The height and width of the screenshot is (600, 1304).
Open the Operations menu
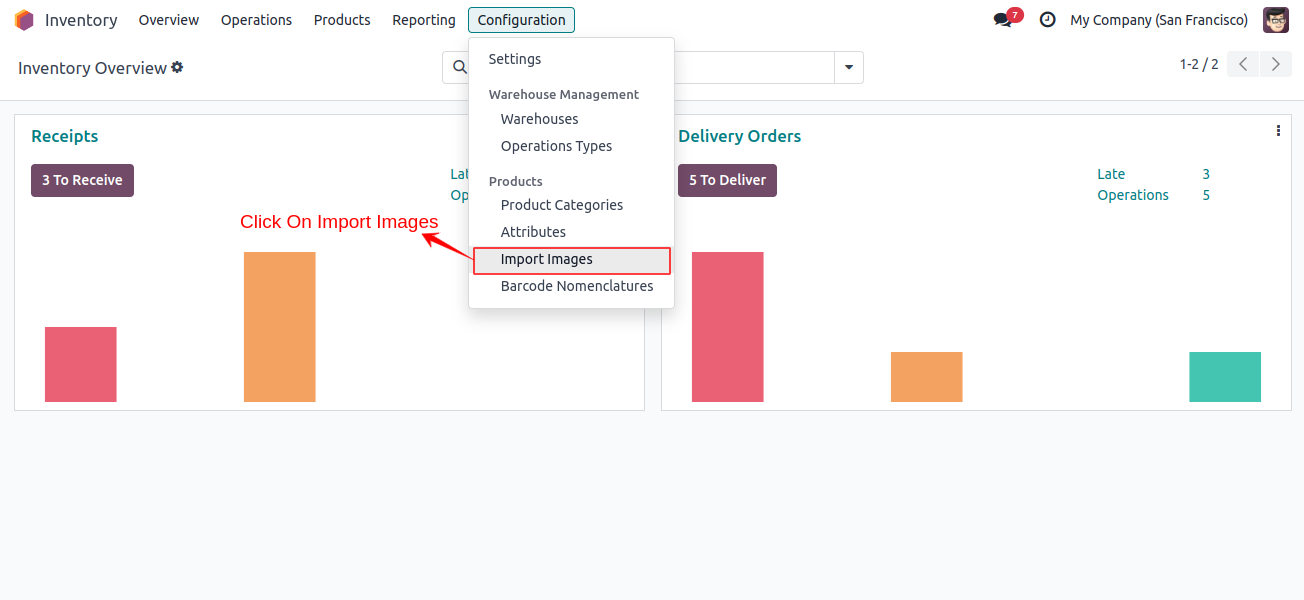256,19
